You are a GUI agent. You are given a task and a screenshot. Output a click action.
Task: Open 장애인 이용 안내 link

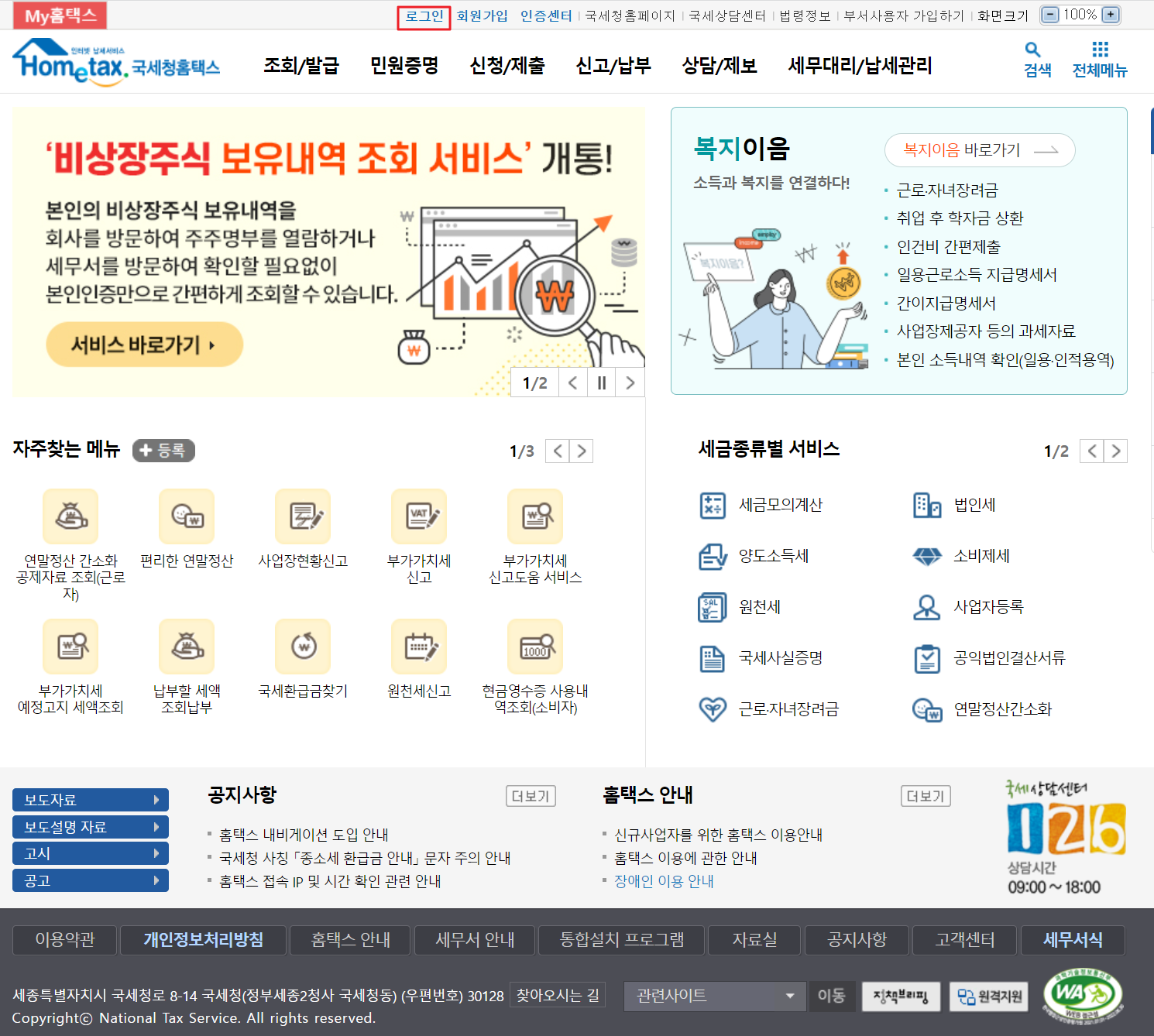coord(664,881)
